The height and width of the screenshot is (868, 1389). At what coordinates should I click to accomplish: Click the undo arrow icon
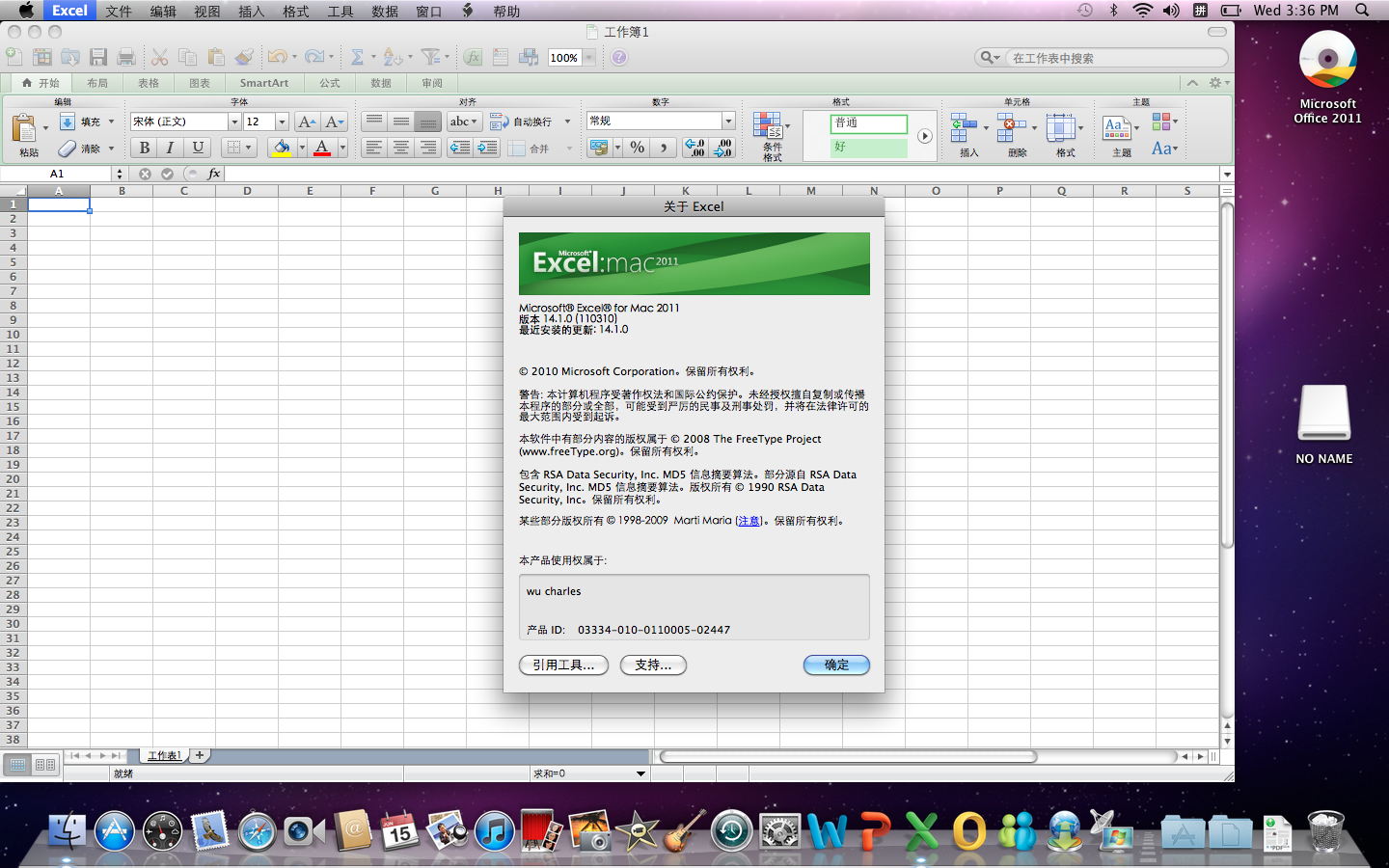(x=277, y=58)
